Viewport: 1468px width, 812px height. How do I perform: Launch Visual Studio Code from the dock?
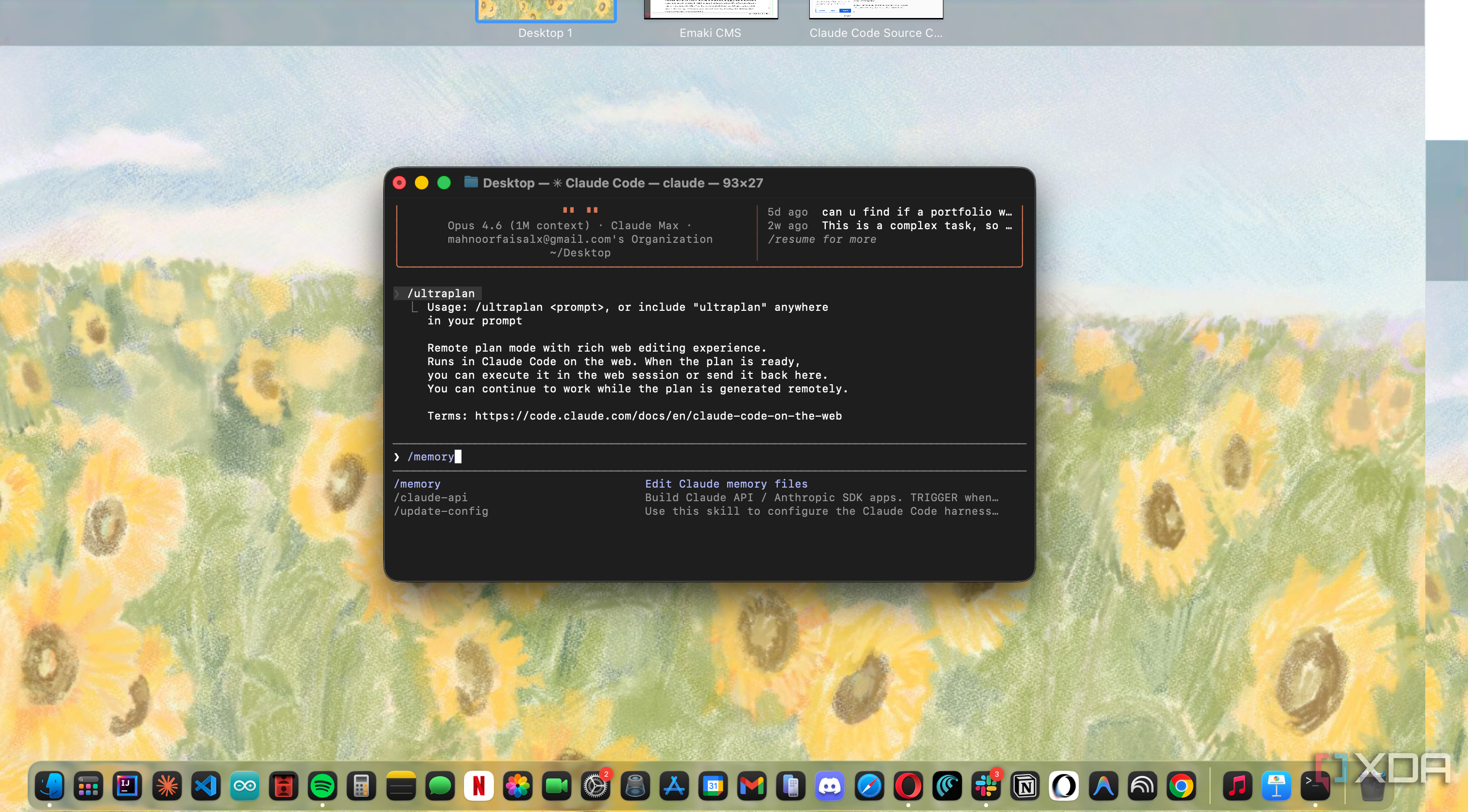point(206,786)
